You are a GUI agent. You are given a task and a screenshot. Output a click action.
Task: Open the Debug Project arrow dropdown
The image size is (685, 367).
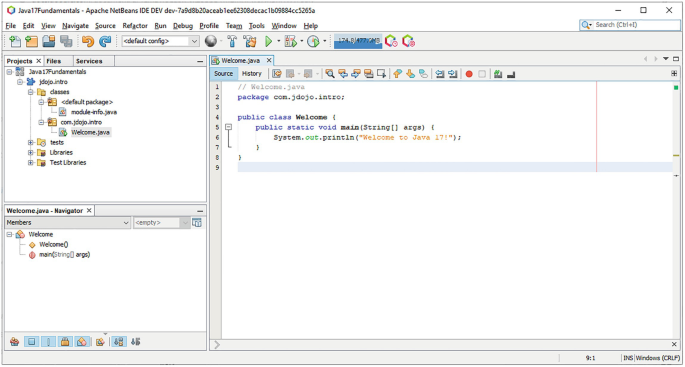(x=301, y=42)
